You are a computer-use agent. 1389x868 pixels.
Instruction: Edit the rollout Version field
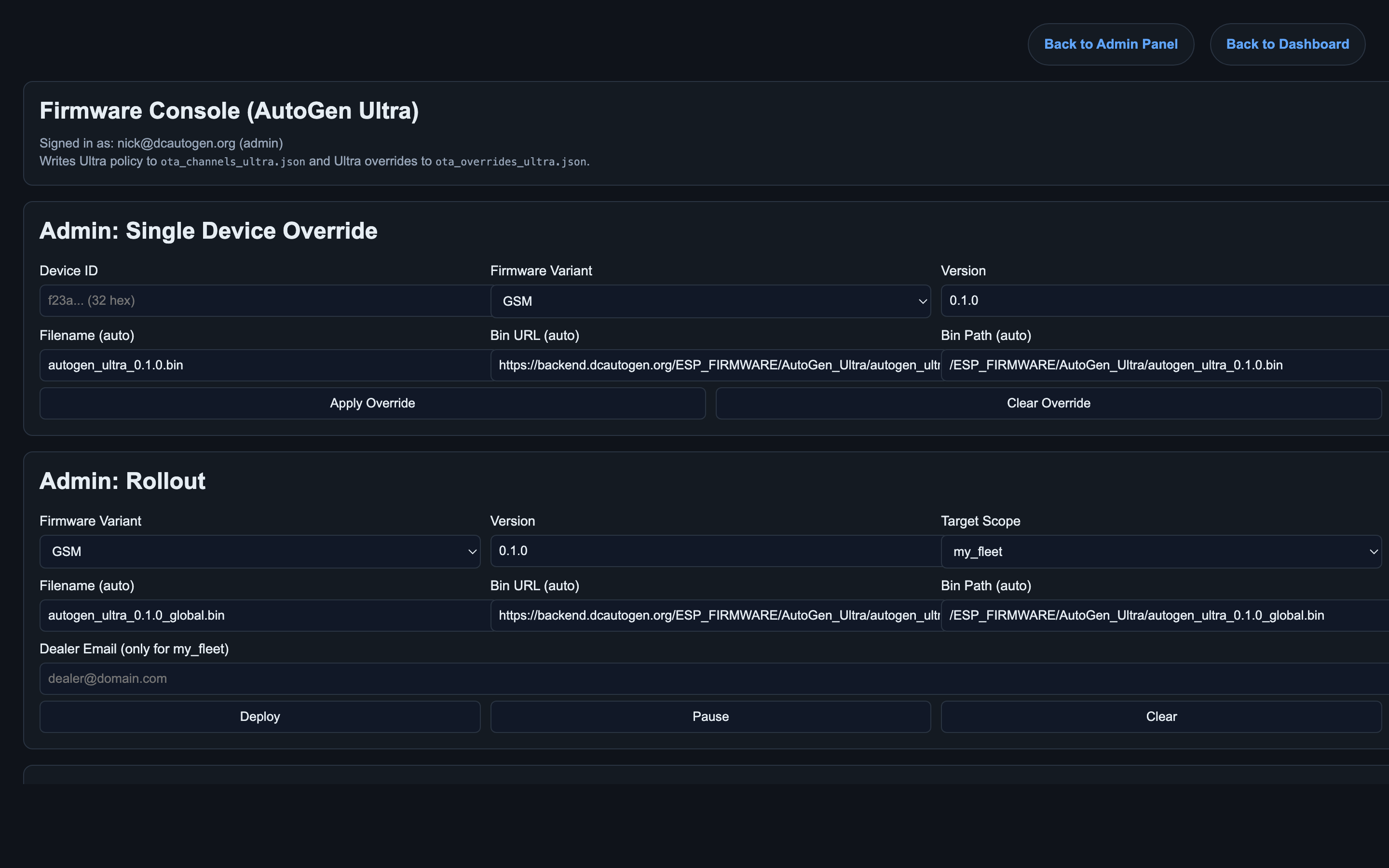click(716, 551)
